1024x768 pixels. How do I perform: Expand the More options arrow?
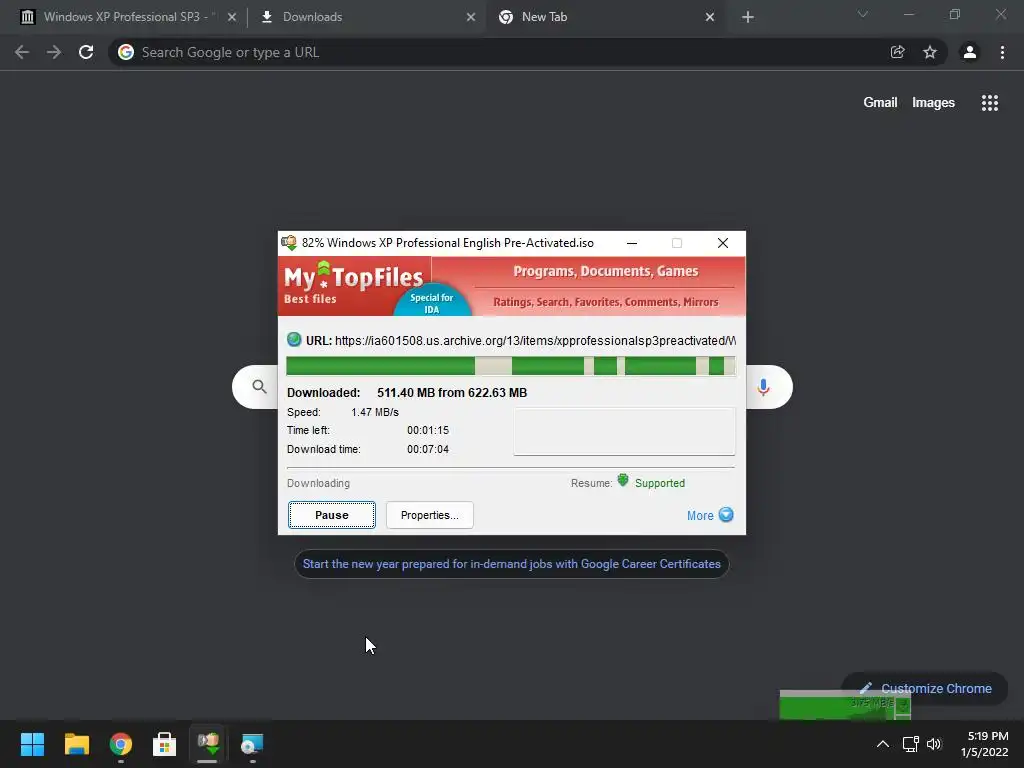pos(726,515)
